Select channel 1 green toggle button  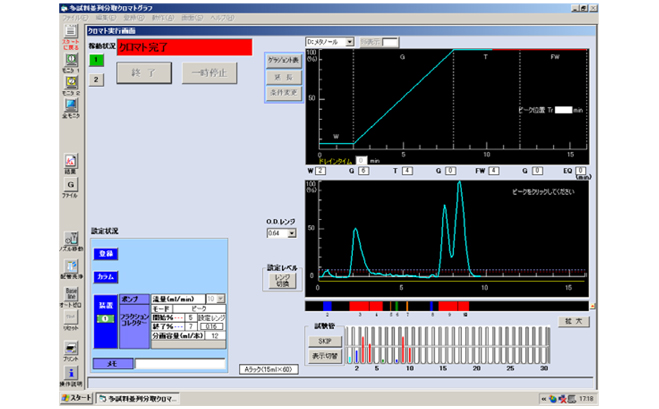click(96, 60)
